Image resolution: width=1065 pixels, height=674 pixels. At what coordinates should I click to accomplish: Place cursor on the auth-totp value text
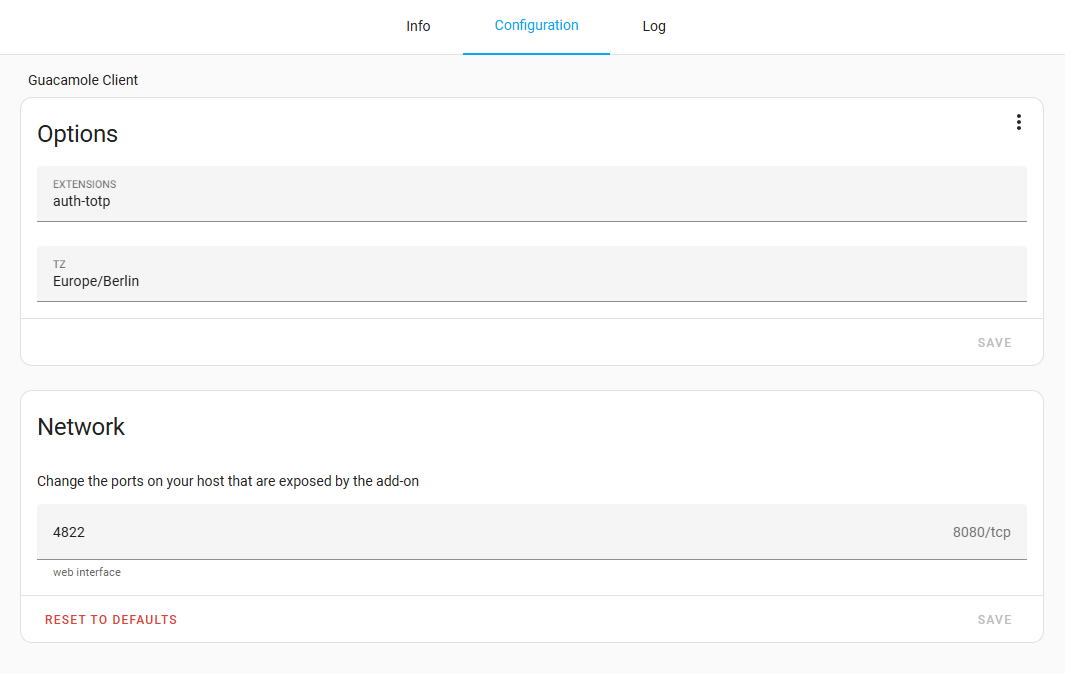pyautogui.click(x=82, y=201)
